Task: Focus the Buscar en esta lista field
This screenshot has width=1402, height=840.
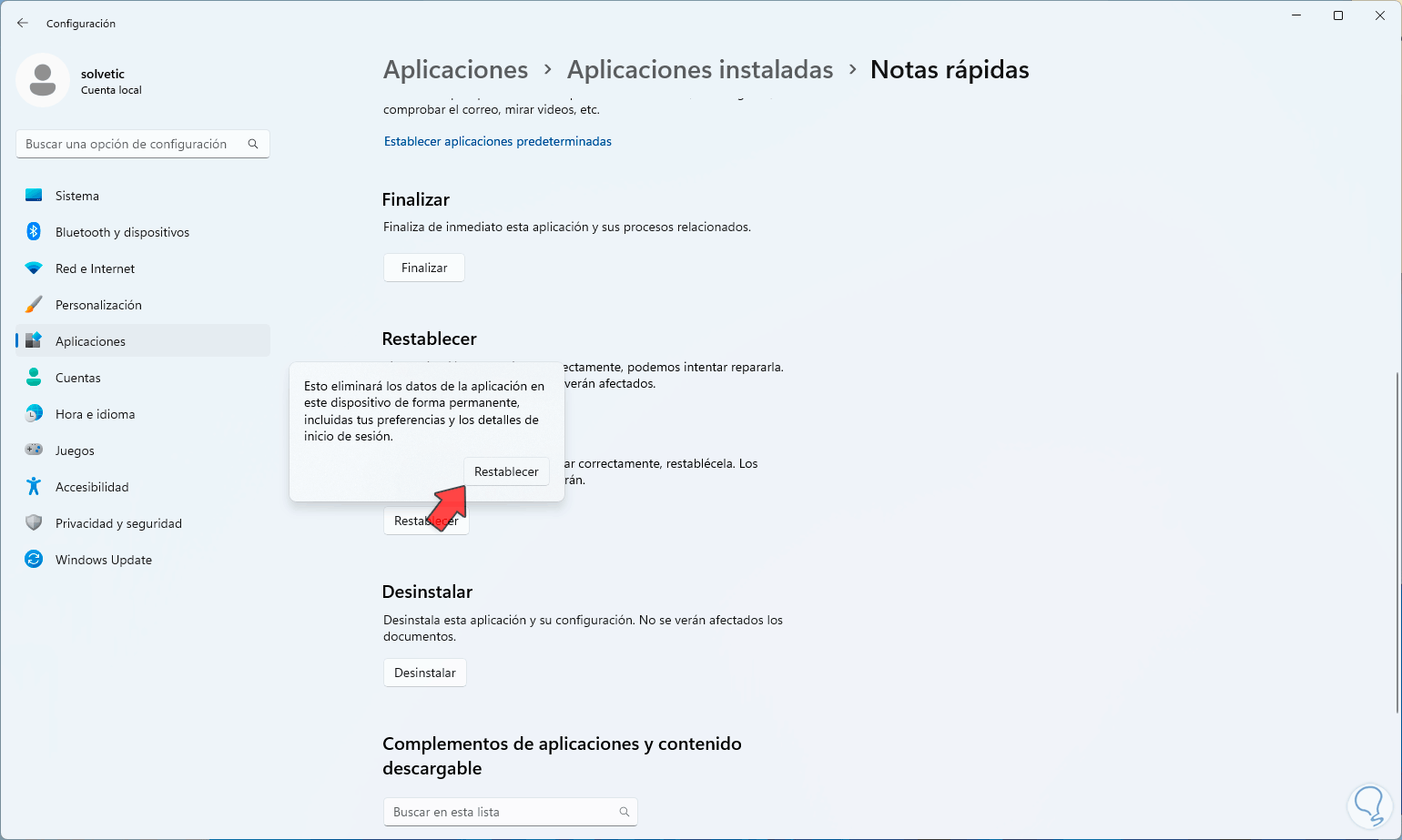Action: [511, 812]
